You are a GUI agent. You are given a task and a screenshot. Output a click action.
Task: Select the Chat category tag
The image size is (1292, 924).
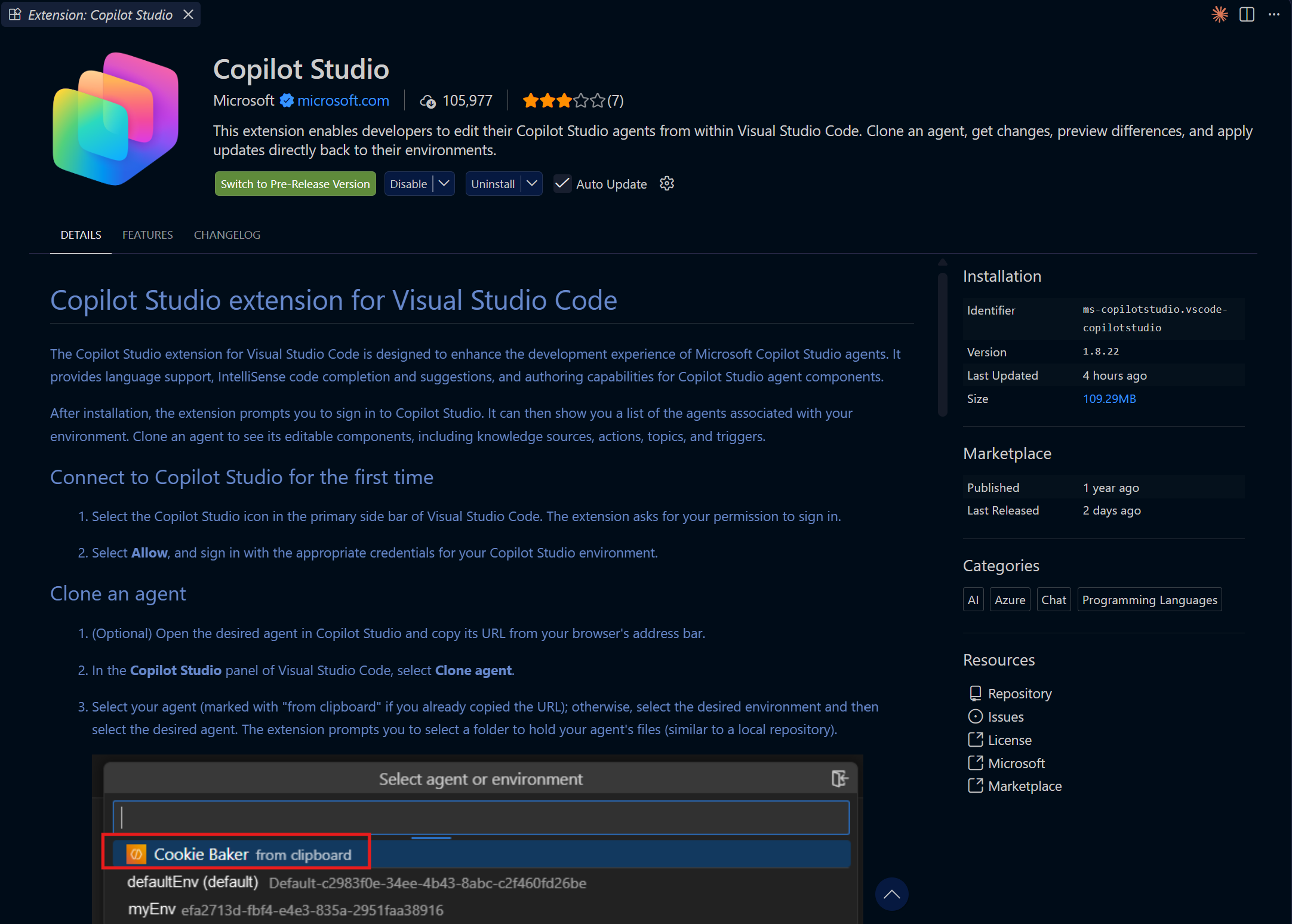click(1054, 599)
